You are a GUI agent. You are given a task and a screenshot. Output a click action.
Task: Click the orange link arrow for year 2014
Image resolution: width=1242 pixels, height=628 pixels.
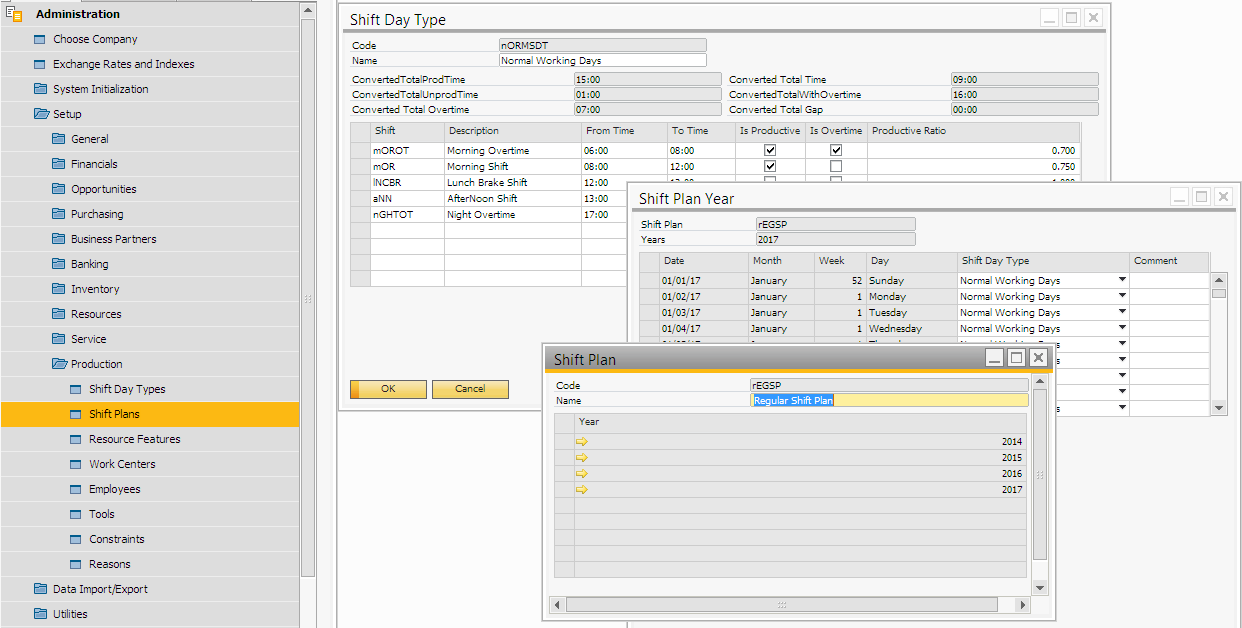[x=582, y=441]
